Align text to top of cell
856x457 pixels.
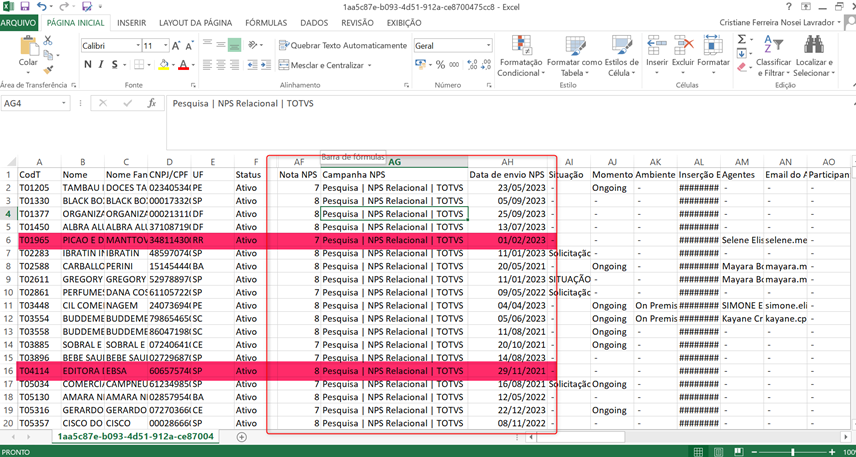pyautogui.click(x=207, y=44)
